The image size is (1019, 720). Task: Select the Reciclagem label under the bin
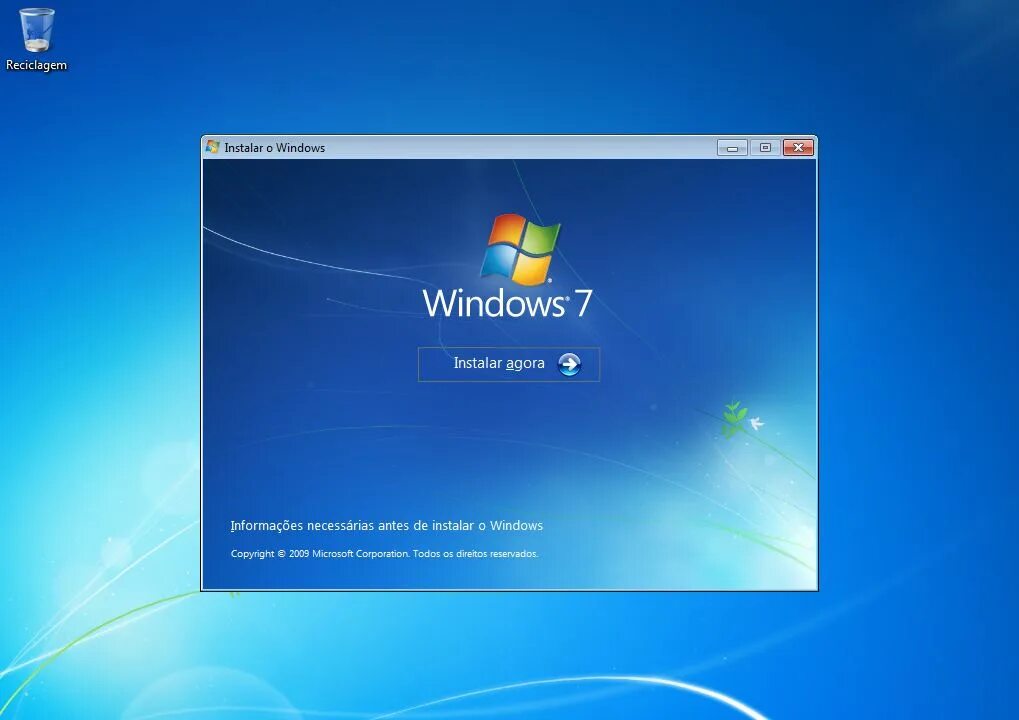pyautogui.click(x=36, y=65)
